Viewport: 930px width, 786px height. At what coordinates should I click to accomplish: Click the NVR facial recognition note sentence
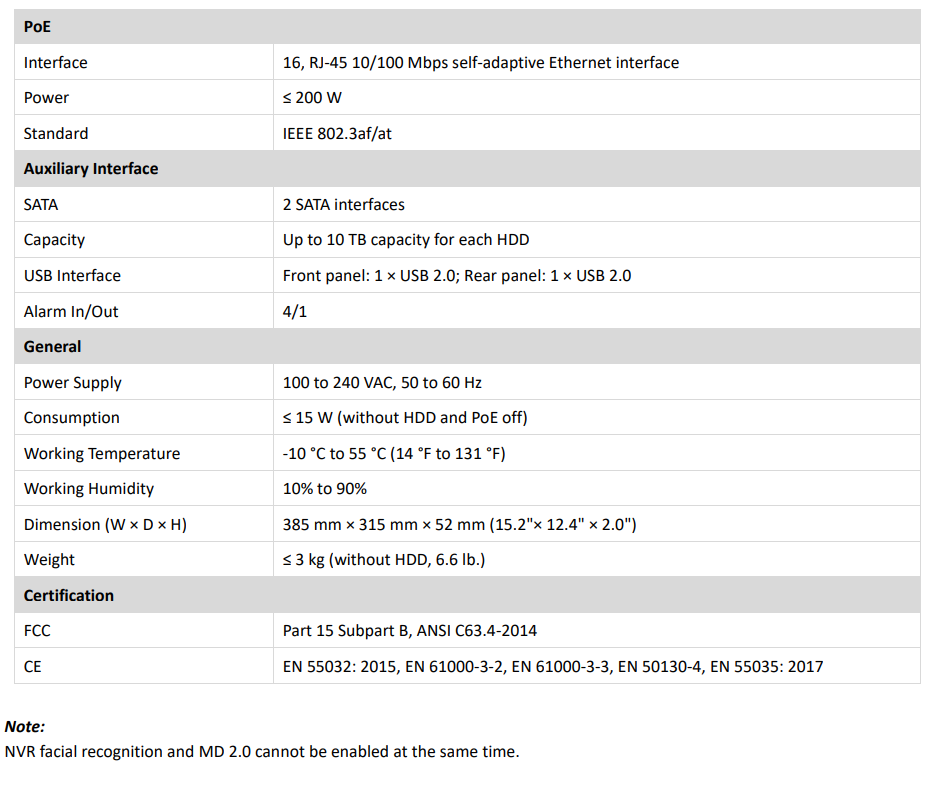tap(262, 752)
